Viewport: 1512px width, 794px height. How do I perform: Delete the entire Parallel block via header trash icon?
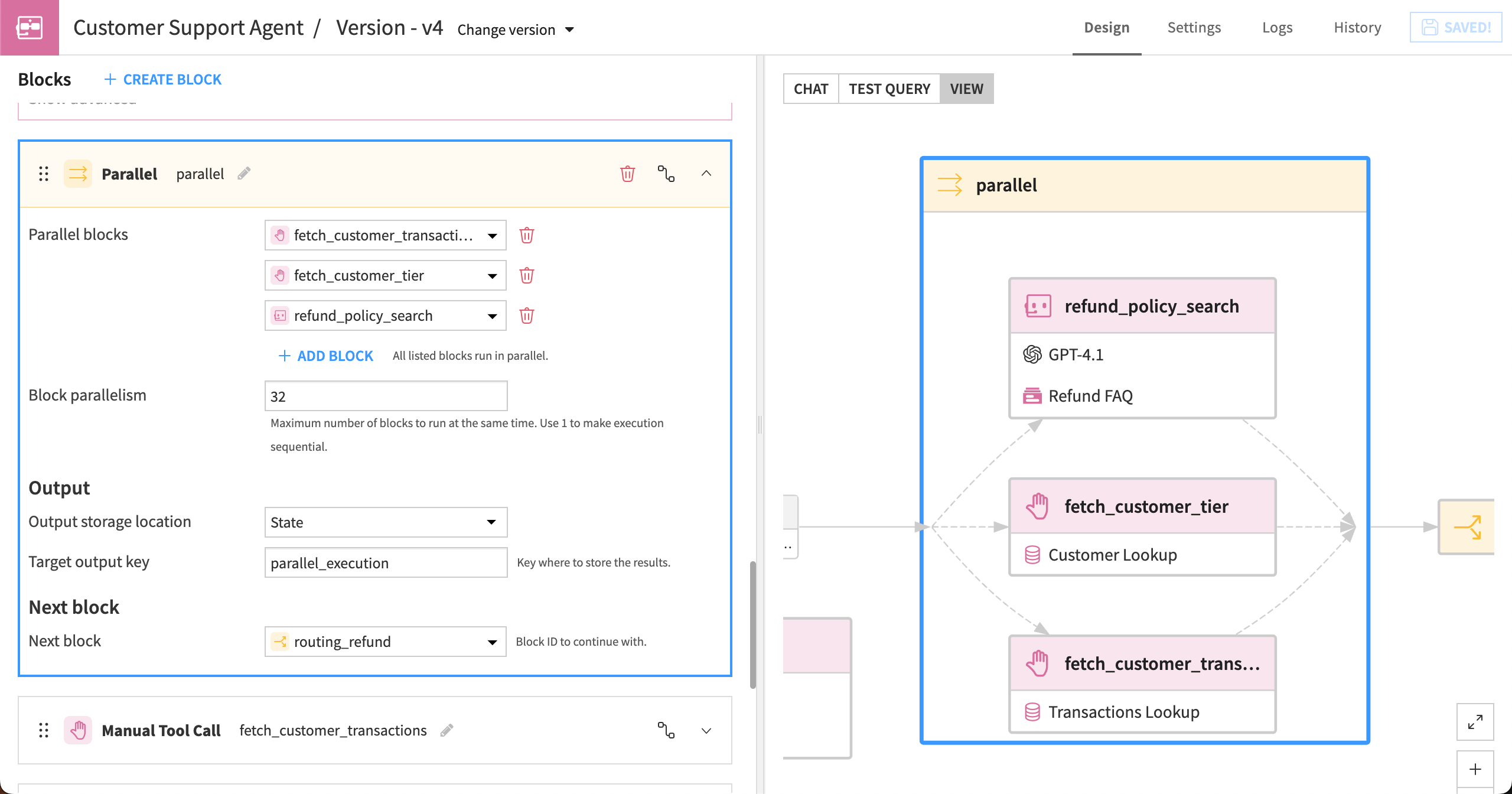click(x=627, y=174)
